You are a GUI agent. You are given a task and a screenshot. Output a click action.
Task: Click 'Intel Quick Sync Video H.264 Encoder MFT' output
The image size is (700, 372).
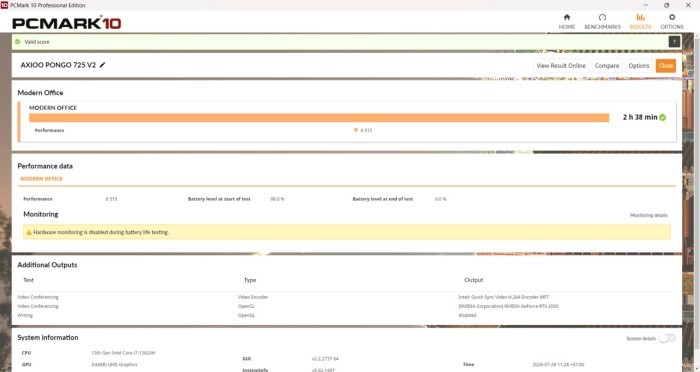pyautogui.click(x=504, y=297)
